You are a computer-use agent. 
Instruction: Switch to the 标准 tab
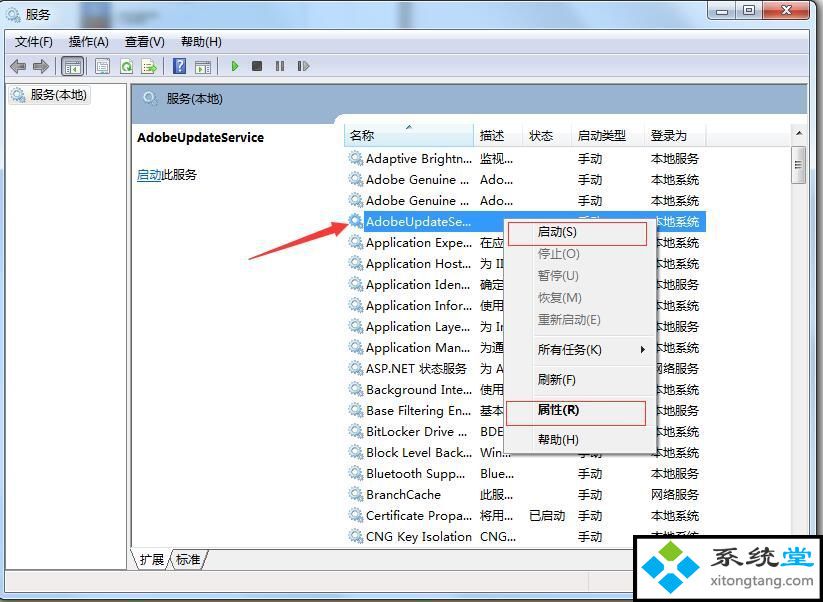point(188,559)
